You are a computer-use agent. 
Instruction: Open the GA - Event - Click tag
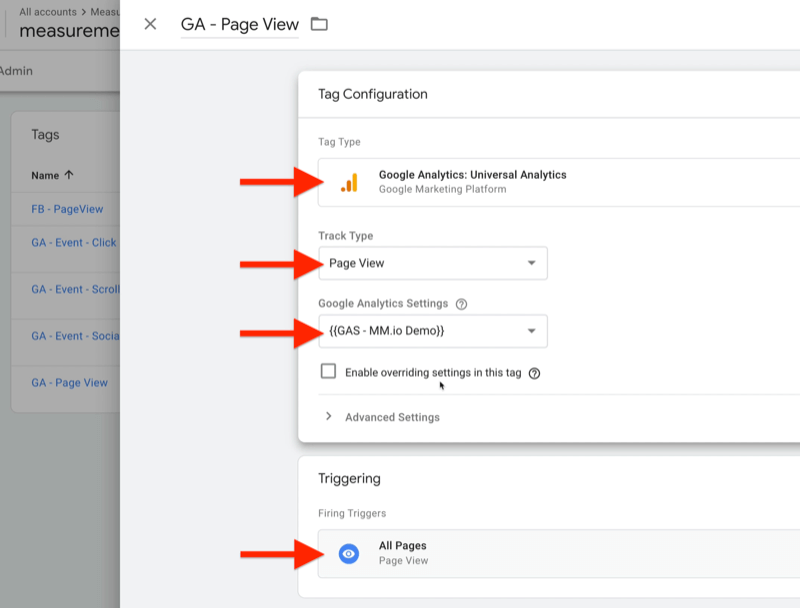75,242
